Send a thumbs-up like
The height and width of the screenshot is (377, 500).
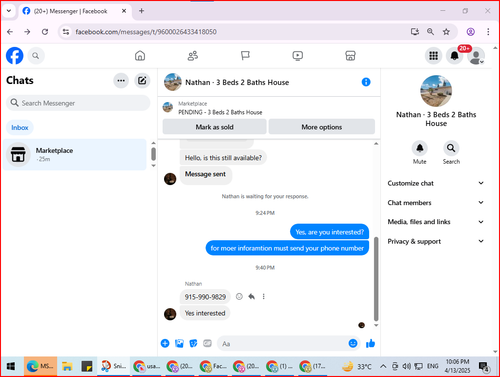[x=370, y=343]
